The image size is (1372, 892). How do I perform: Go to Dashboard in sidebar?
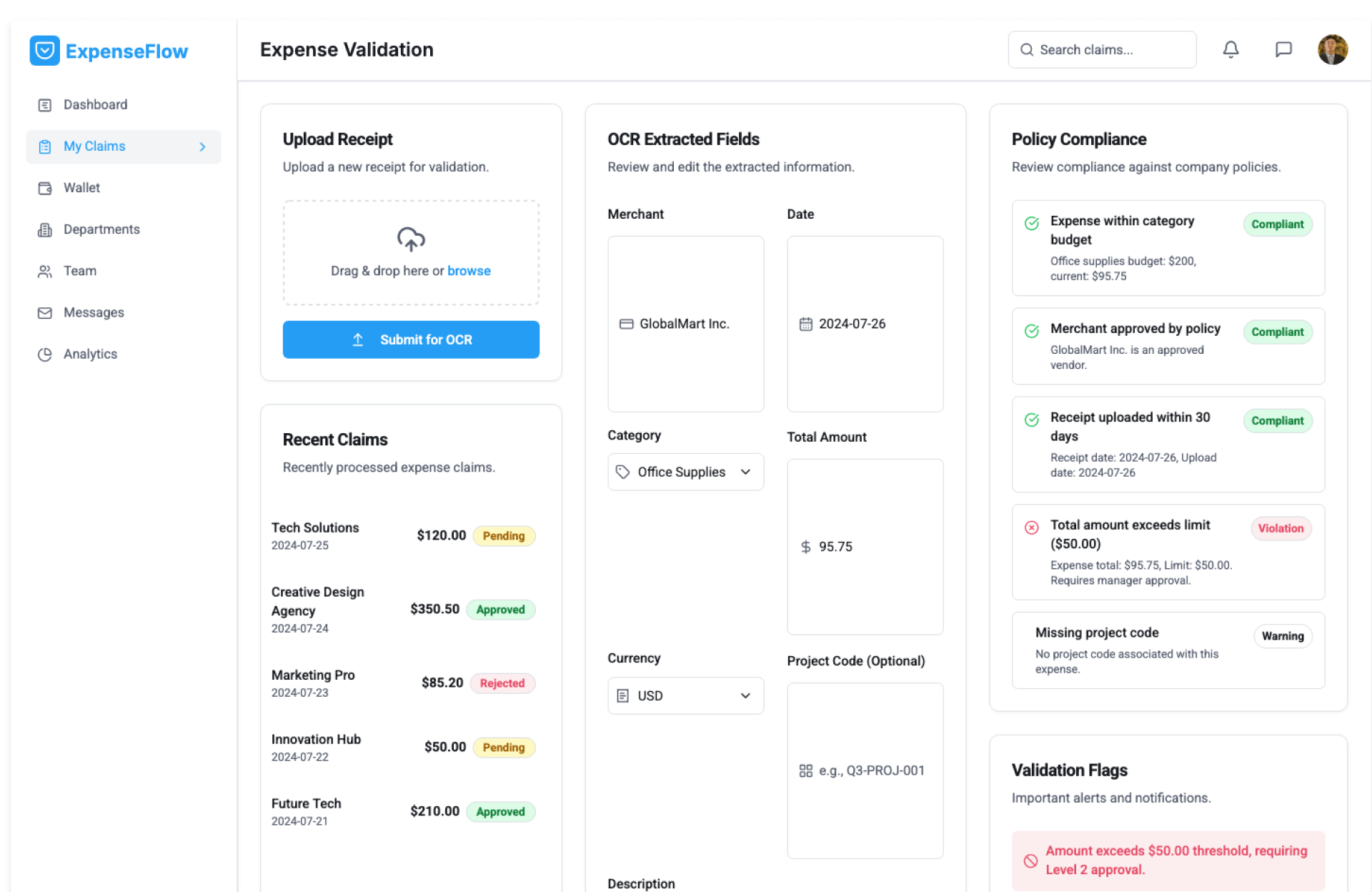95,105
